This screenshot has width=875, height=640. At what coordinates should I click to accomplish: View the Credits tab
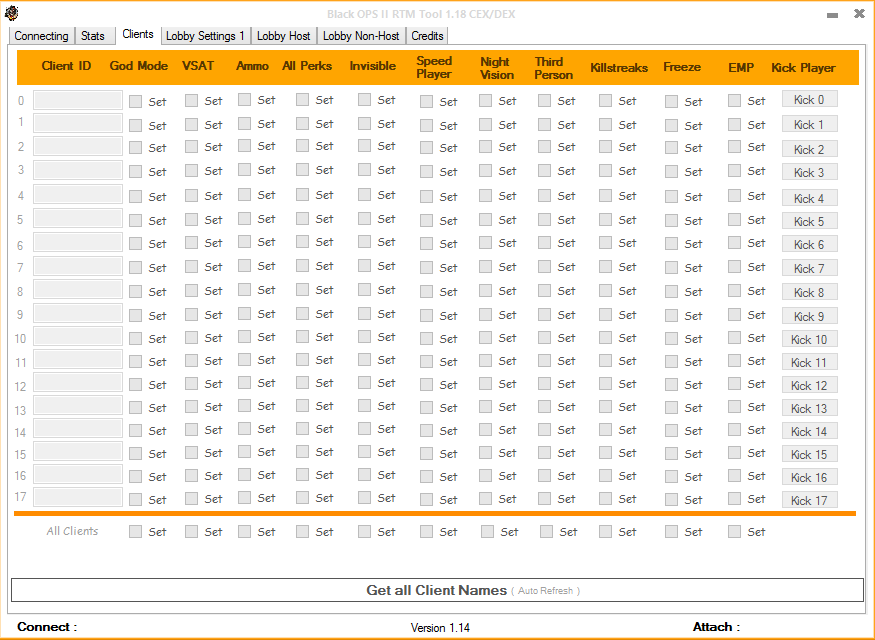coord(427,36)
